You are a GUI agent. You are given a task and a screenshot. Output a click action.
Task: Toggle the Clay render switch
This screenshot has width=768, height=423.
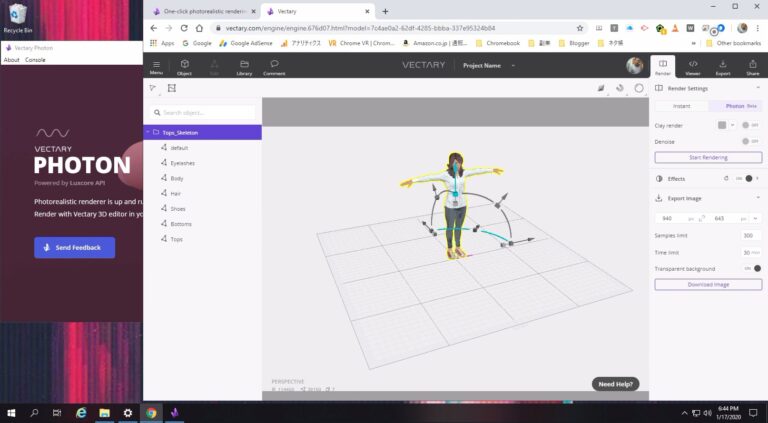(750, 125)
